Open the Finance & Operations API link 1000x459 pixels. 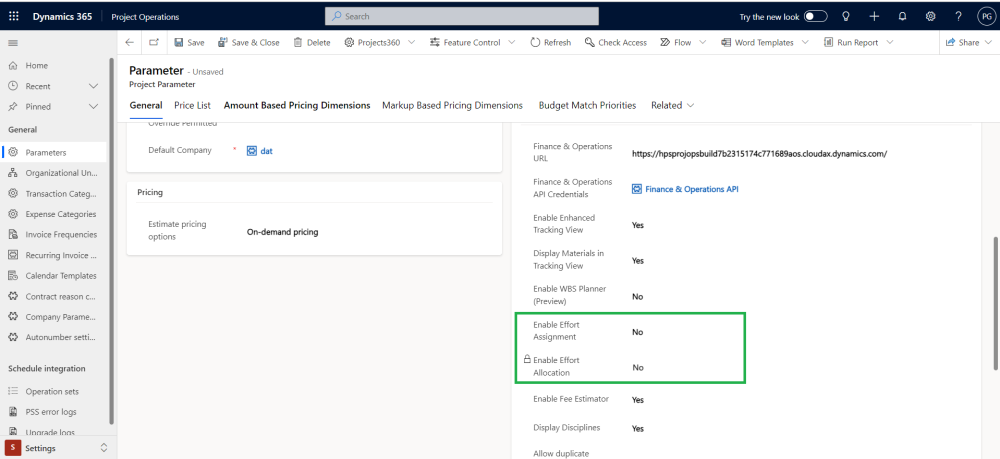(691, 189)
